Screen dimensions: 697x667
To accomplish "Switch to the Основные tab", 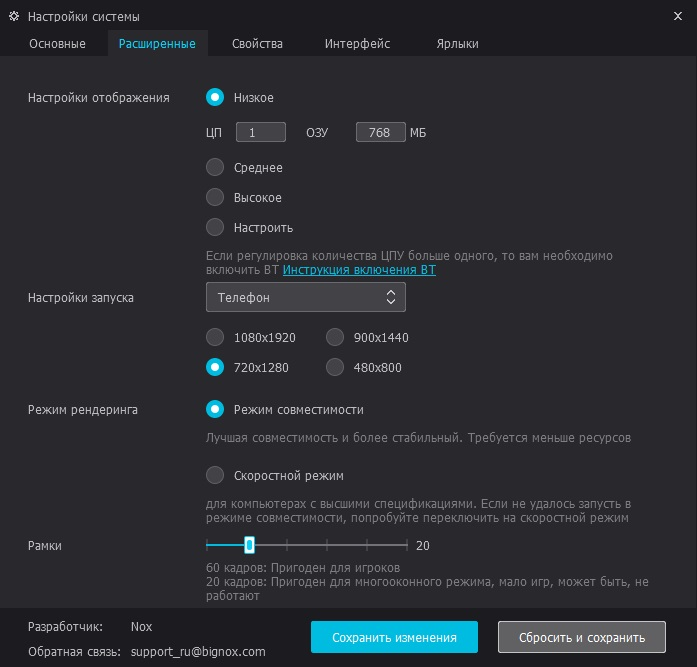I will click(57, 44).
